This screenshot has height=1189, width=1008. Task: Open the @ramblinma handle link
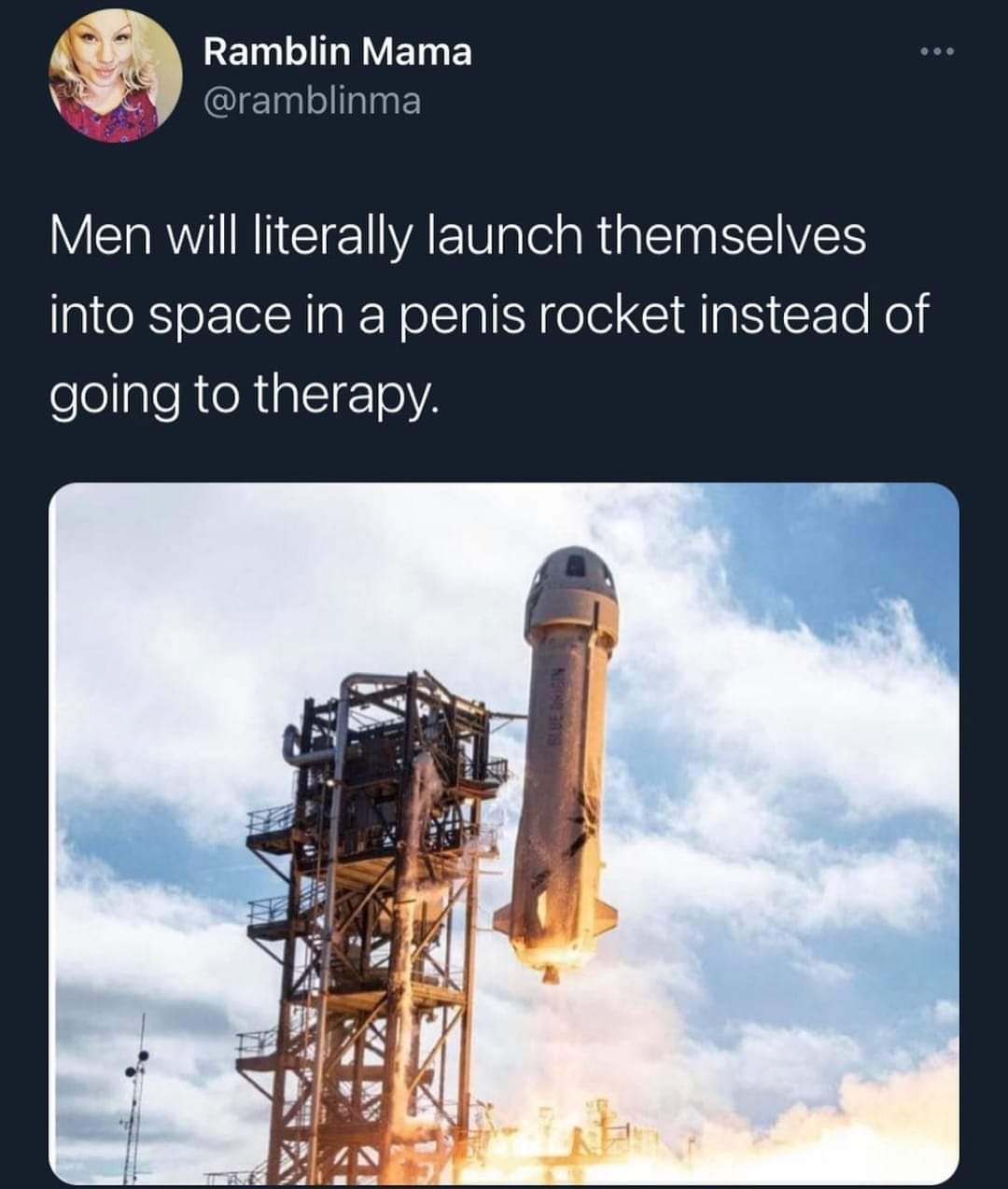(x=312, y=100)
